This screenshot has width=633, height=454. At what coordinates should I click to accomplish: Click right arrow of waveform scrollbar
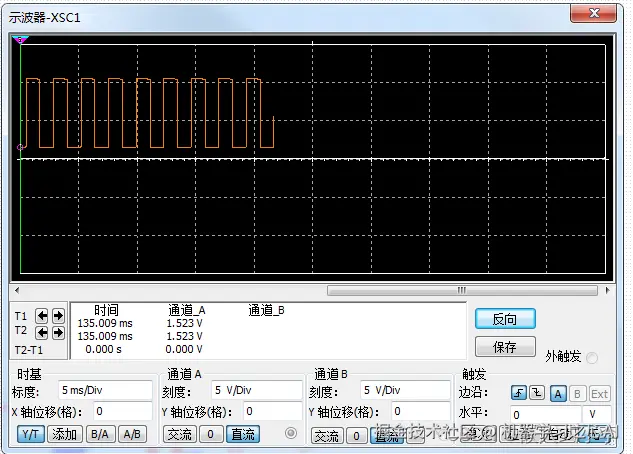(608, 290)
